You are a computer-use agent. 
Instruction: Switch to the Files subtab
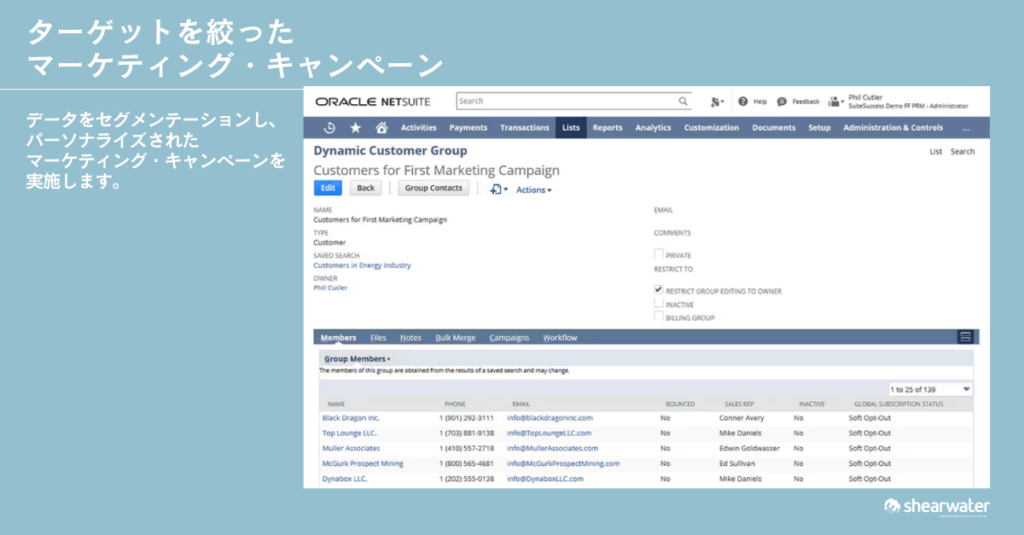pyautogui.click(x=378, y=338)
